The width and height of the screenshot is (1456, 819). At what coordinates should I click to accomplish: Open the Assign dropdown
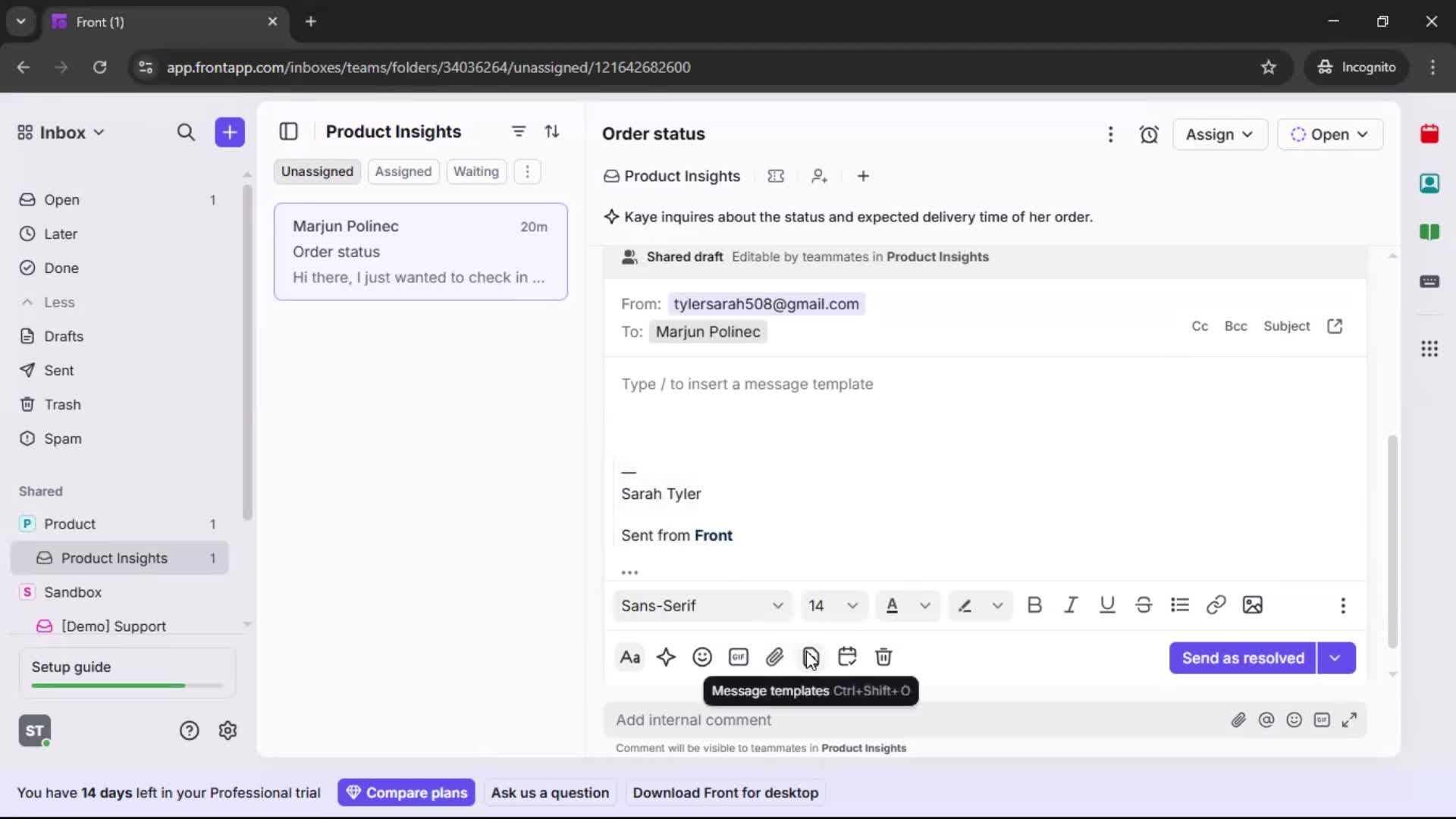pos(1219,134)
